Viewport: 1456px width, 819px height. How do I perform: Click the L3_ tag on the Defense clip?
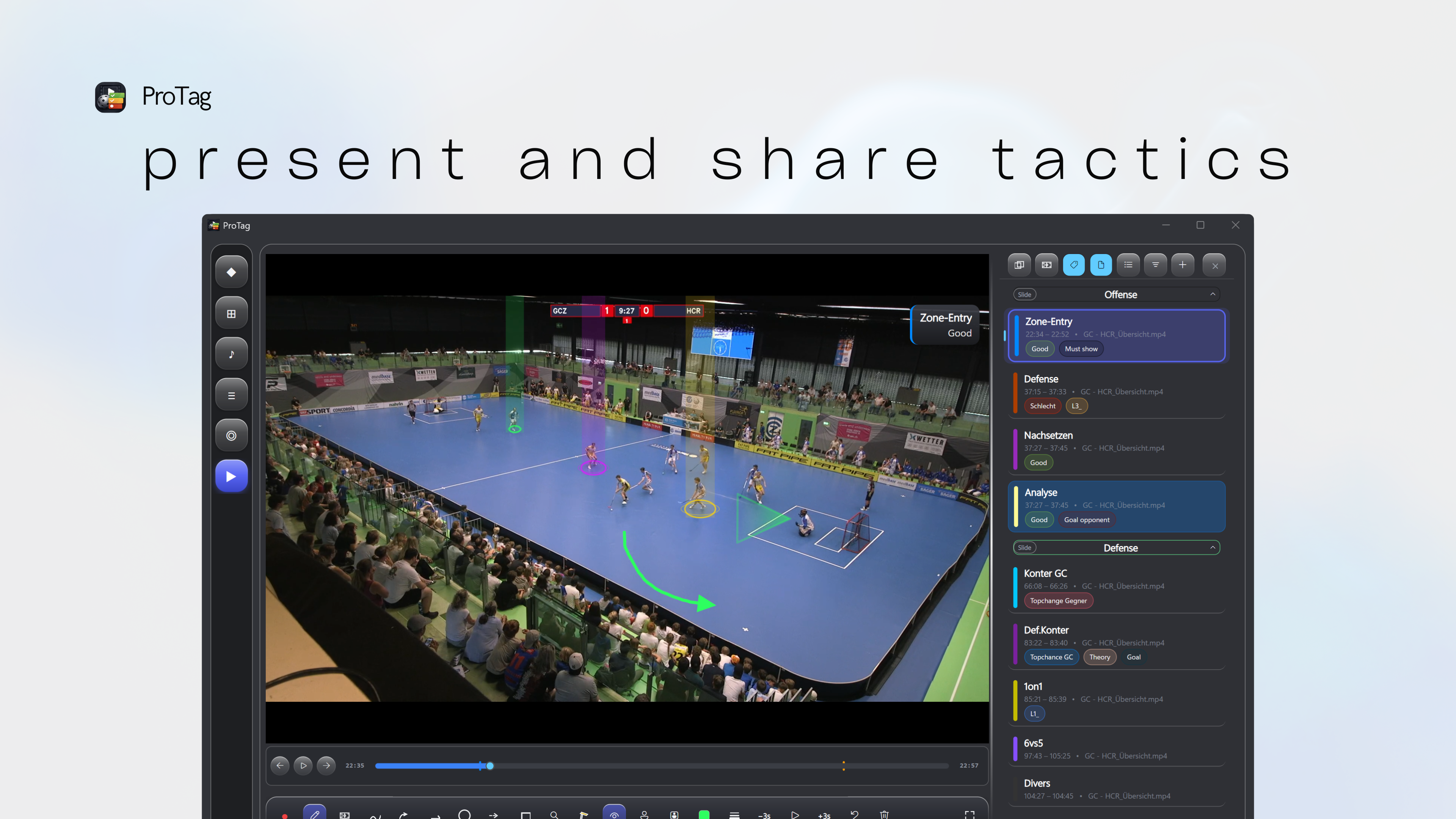coord(1076,406)
